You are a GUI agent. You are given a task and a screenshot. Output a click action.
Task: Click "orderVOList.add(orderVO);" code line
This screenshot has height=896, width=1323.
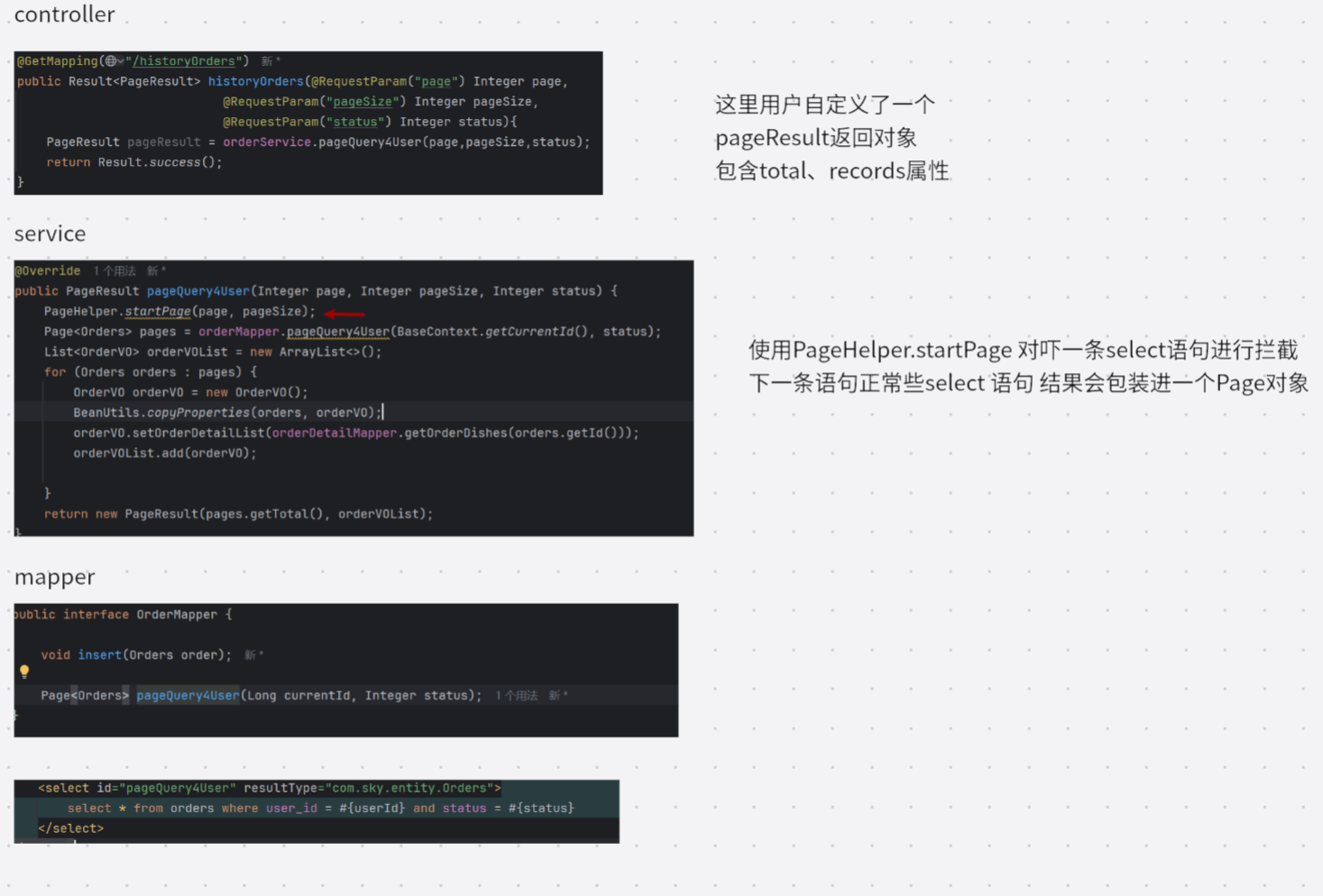165,453
